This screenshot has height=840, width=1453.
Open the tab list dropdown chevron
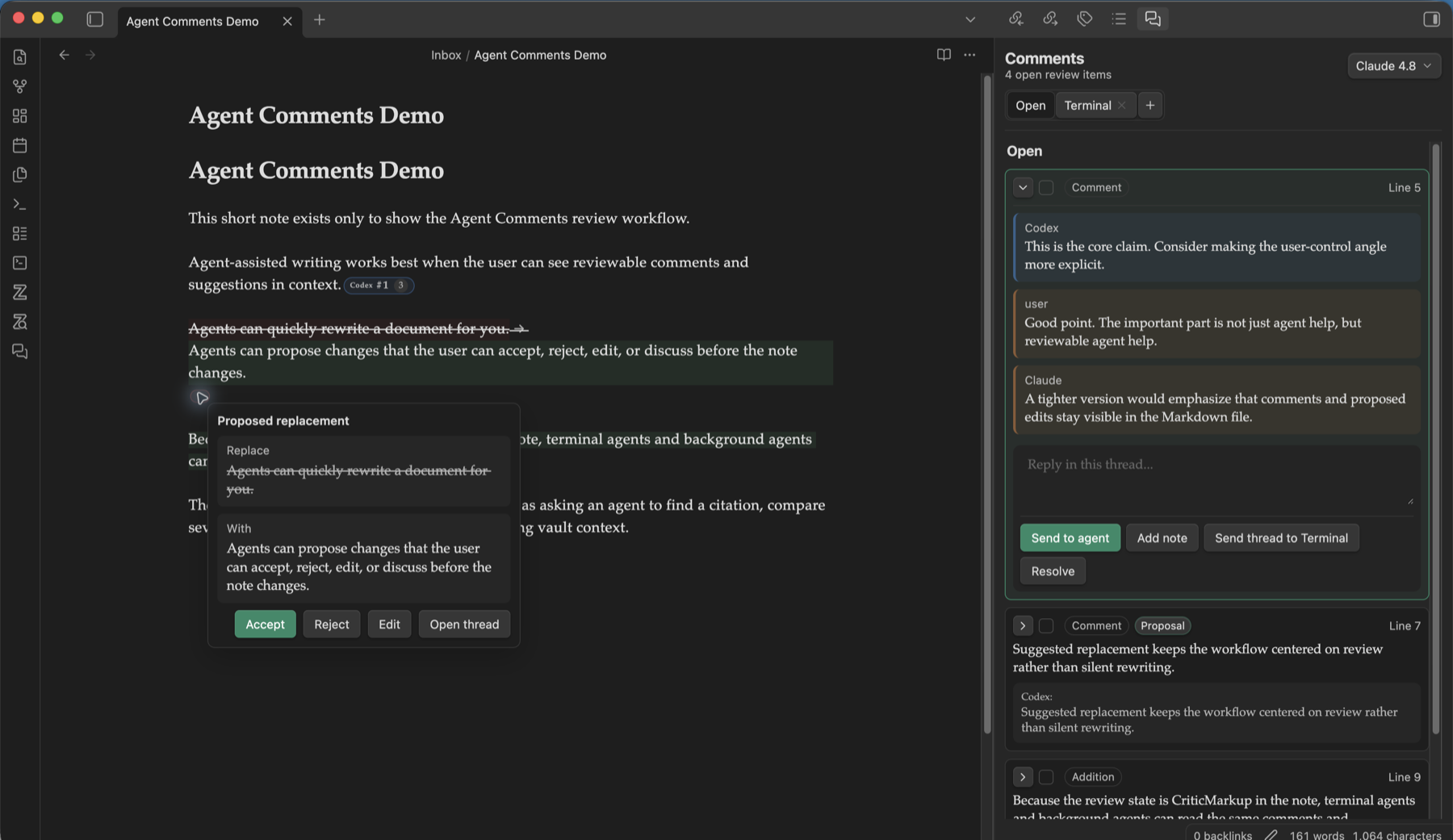[x=970, y=19]
